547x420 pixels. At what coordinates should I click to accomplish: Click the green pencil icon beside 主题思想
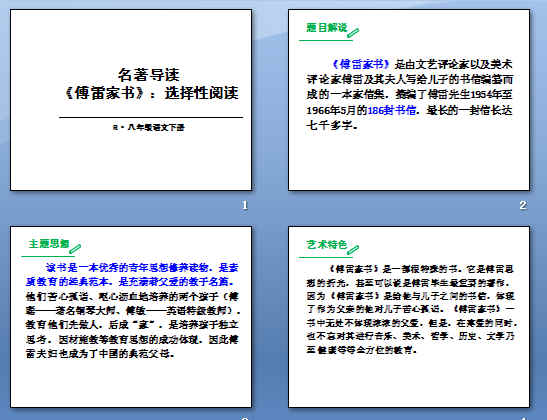[x=75, y=249]
